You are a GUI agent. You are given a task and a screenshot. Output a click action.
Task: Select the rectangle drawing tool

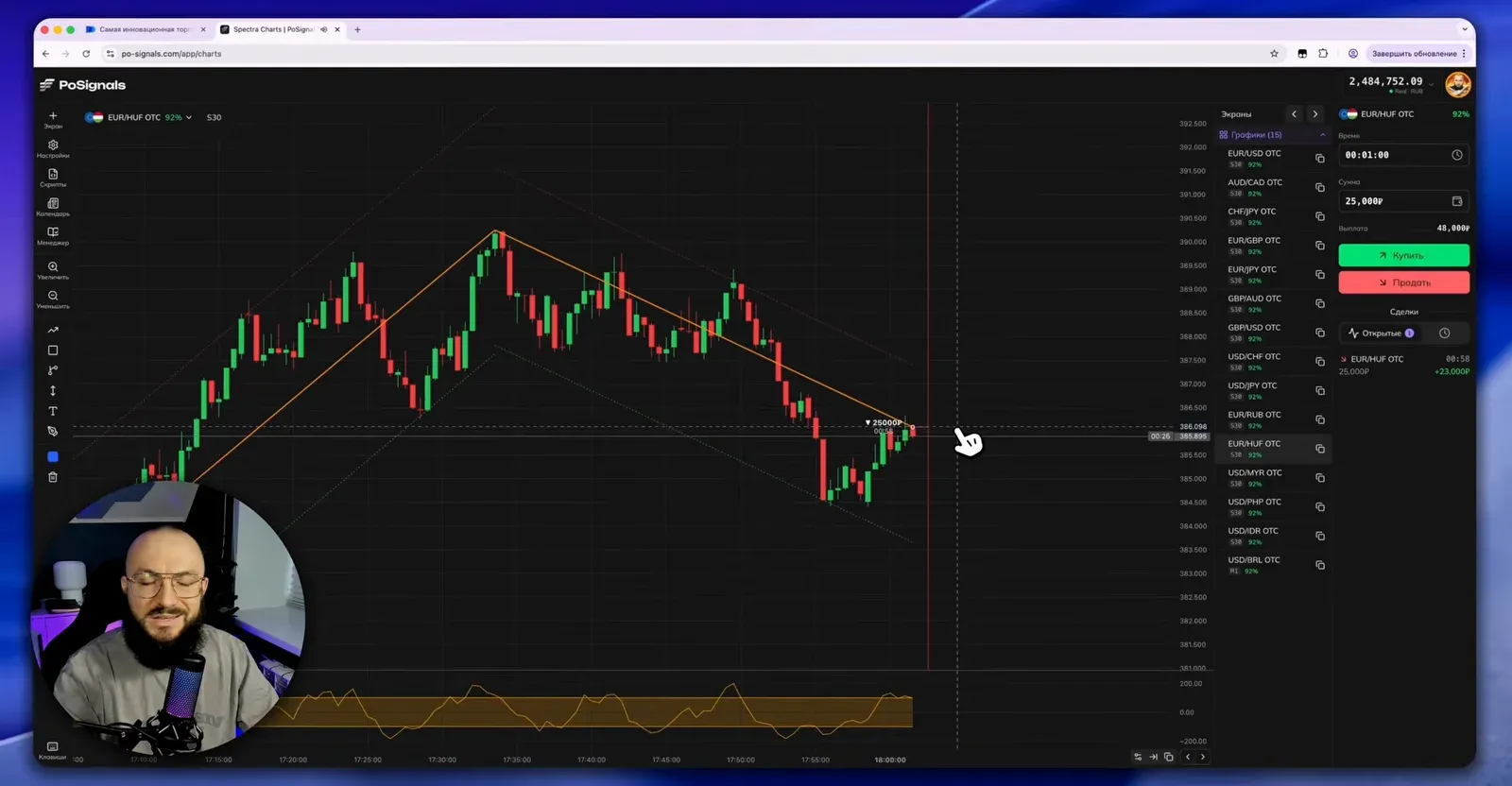(53, 350)
